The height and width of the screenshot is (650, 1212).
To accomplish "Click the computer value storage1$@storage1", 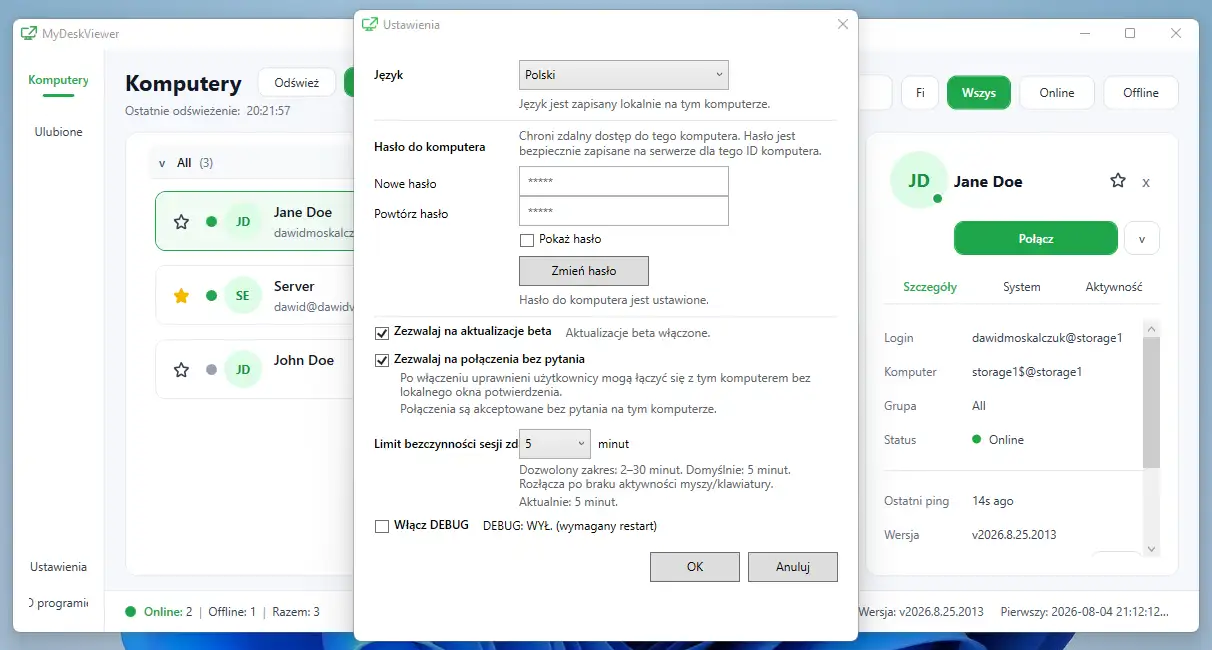I will 1027,372.
